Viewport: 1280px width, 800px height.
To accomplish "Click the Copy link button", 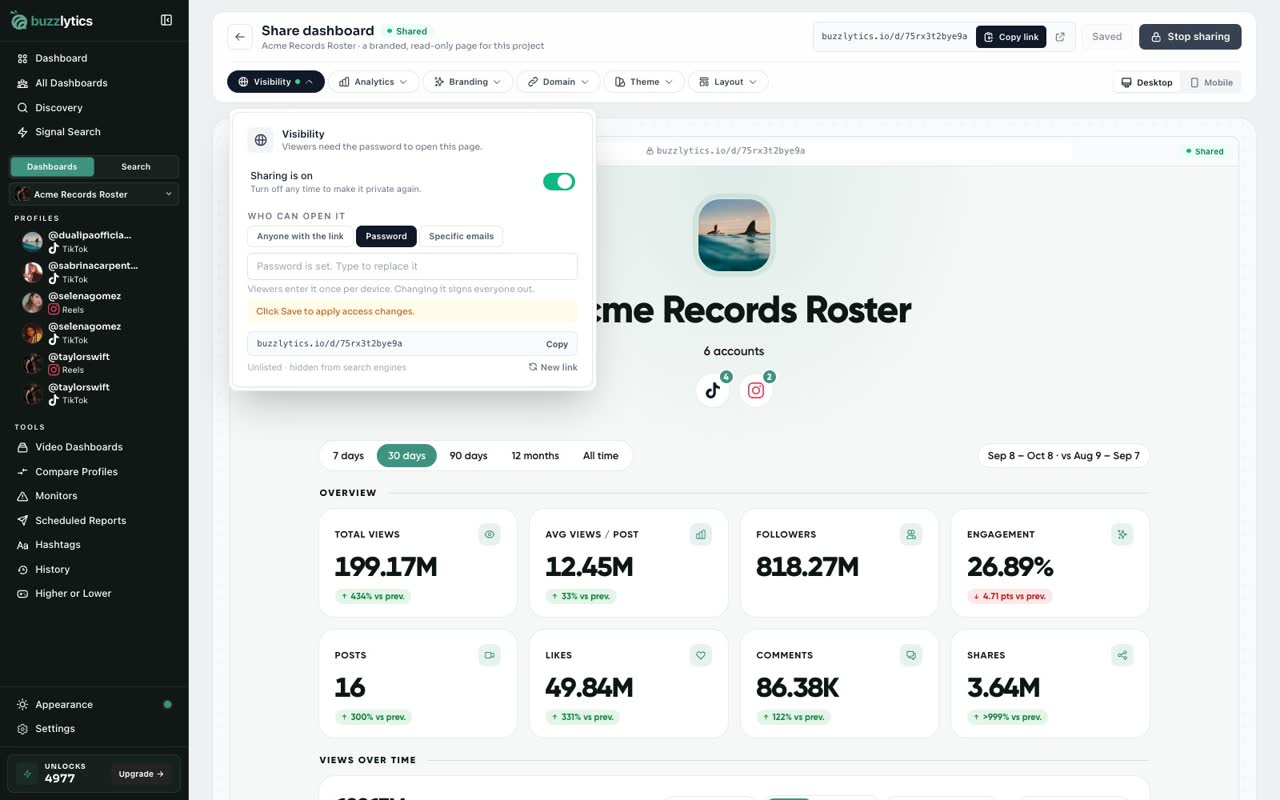I will click(x=1011, y=37).
